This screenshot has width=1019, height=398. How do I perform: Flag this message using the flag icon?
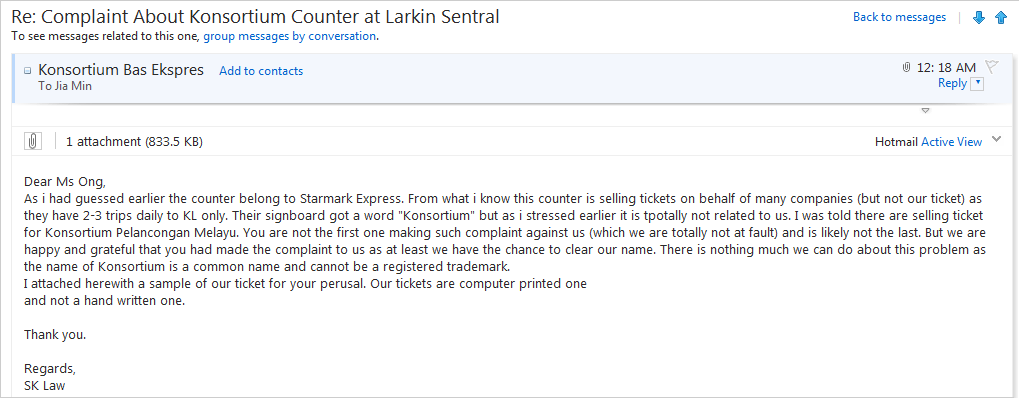(992, 66)
